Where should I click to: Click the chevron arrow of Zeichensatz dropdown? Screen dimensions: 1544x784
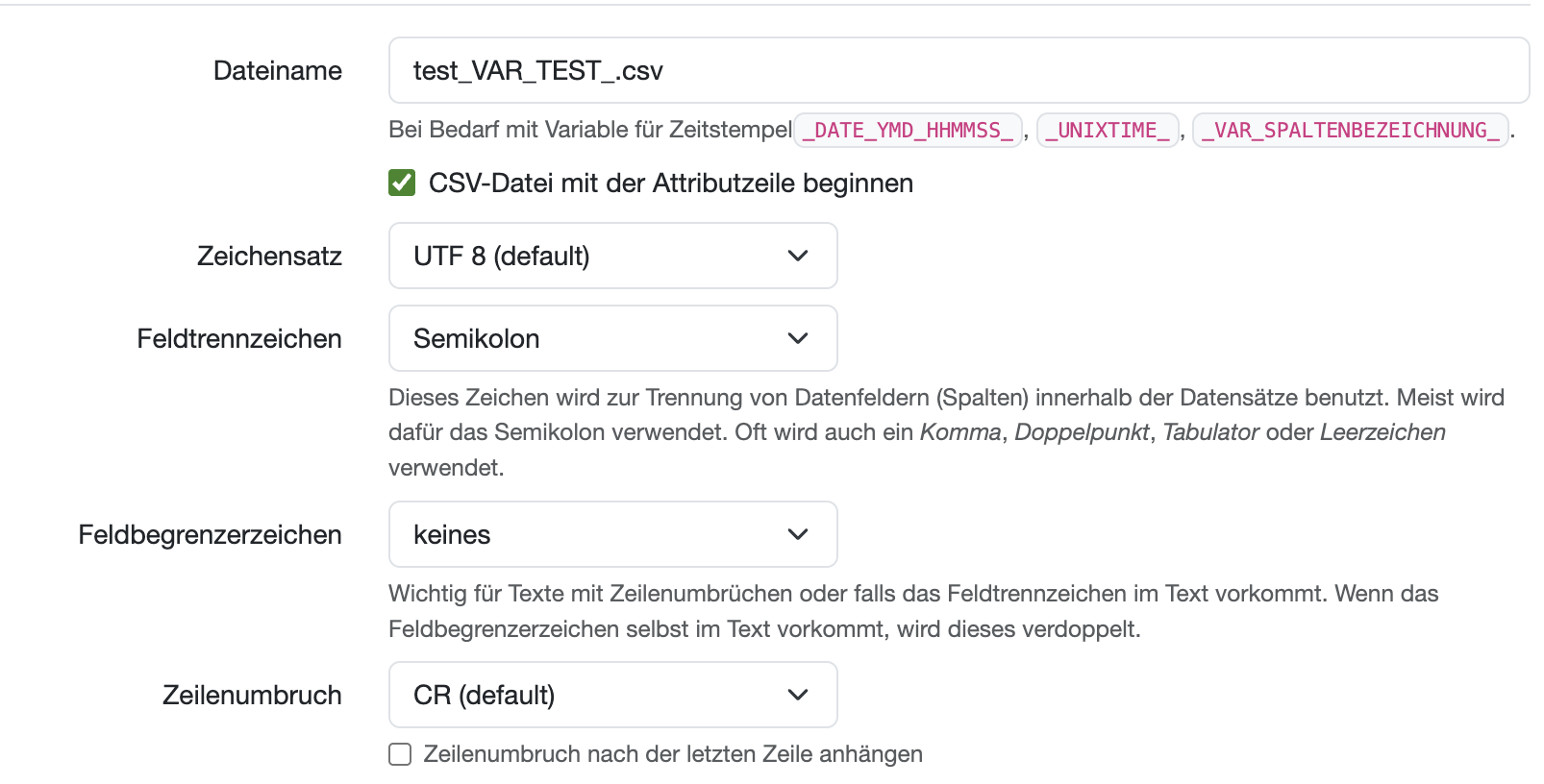click(x=797, y=256)
